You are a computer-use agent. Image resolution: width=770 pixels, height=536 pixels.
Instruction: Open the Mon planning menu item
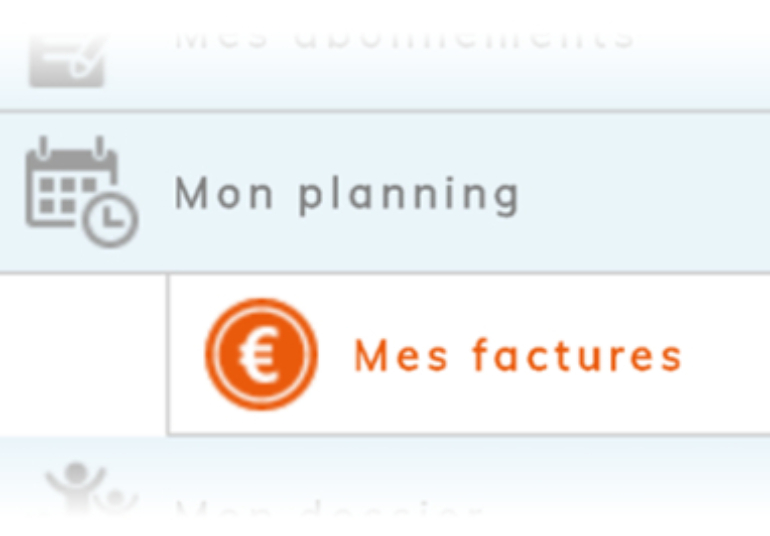(x=346, y=193)
